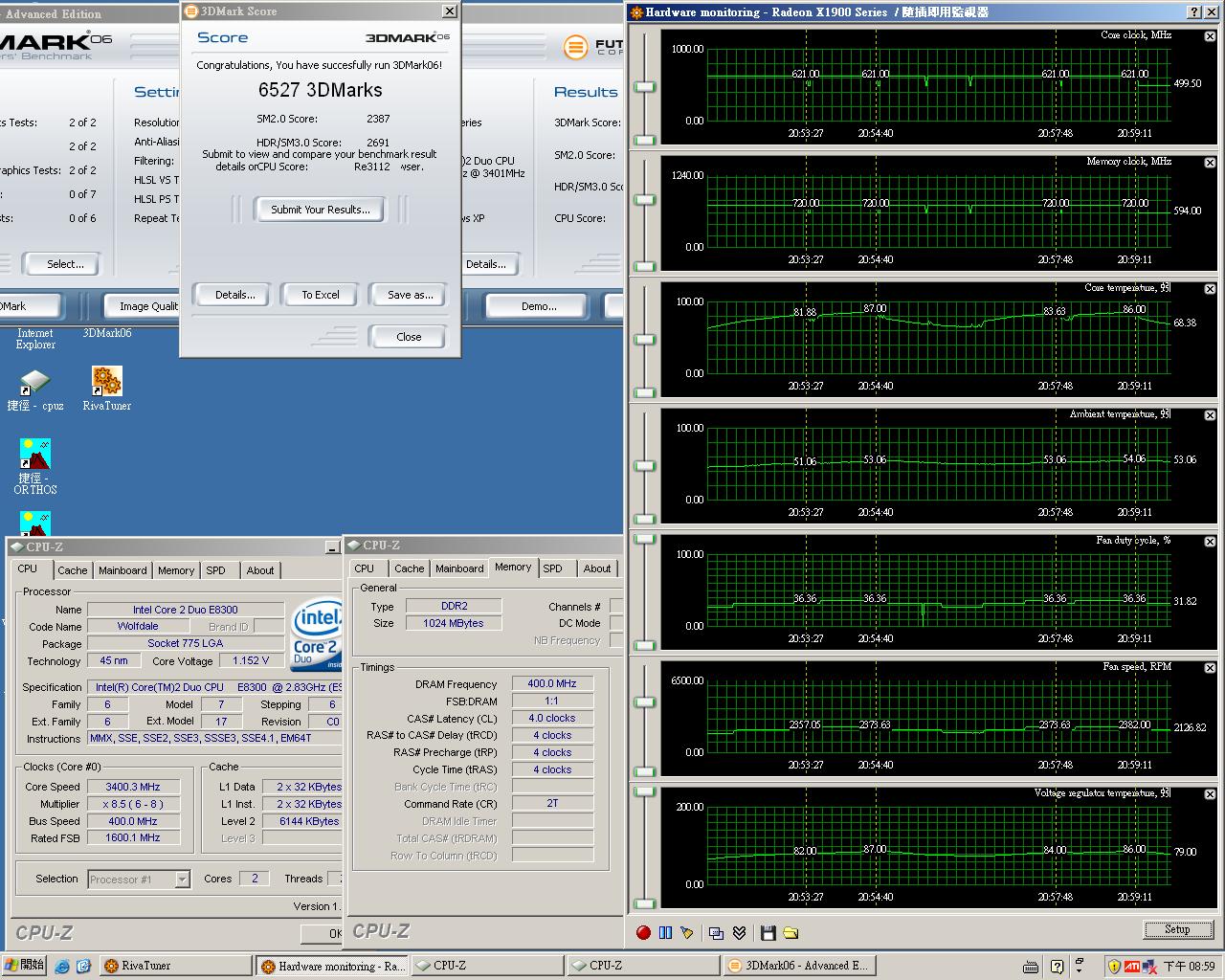Viewport: 1225px width, 980px height.
Task: Pause hardware monitoring with the blue pause icon
Action: pyautogui.click(x=665, y=932)
